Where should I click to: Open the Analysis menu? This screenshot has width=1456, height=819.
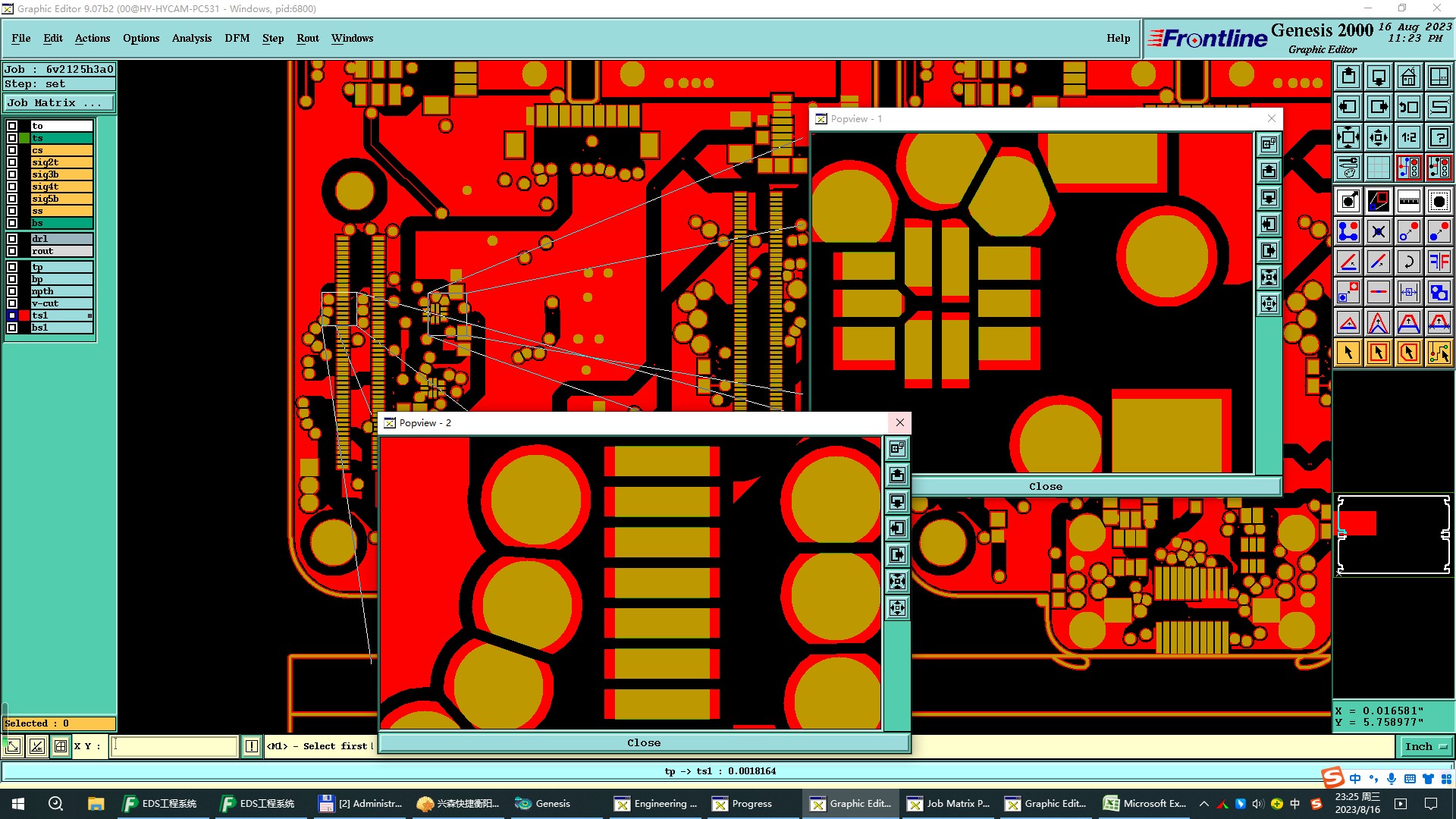(191, 38)
